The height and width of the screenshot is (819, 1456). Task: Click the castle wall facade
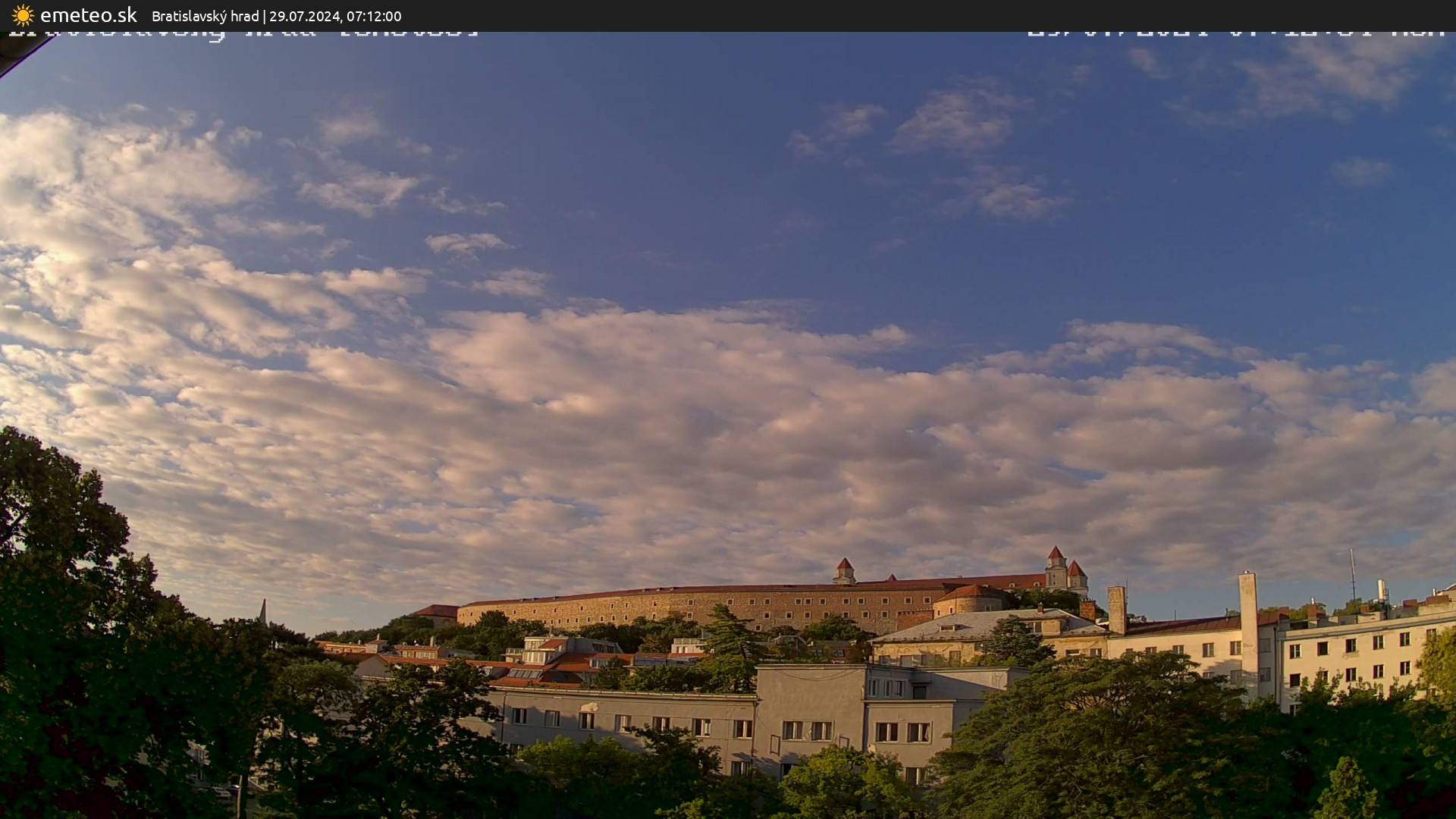tap(682, 607)
